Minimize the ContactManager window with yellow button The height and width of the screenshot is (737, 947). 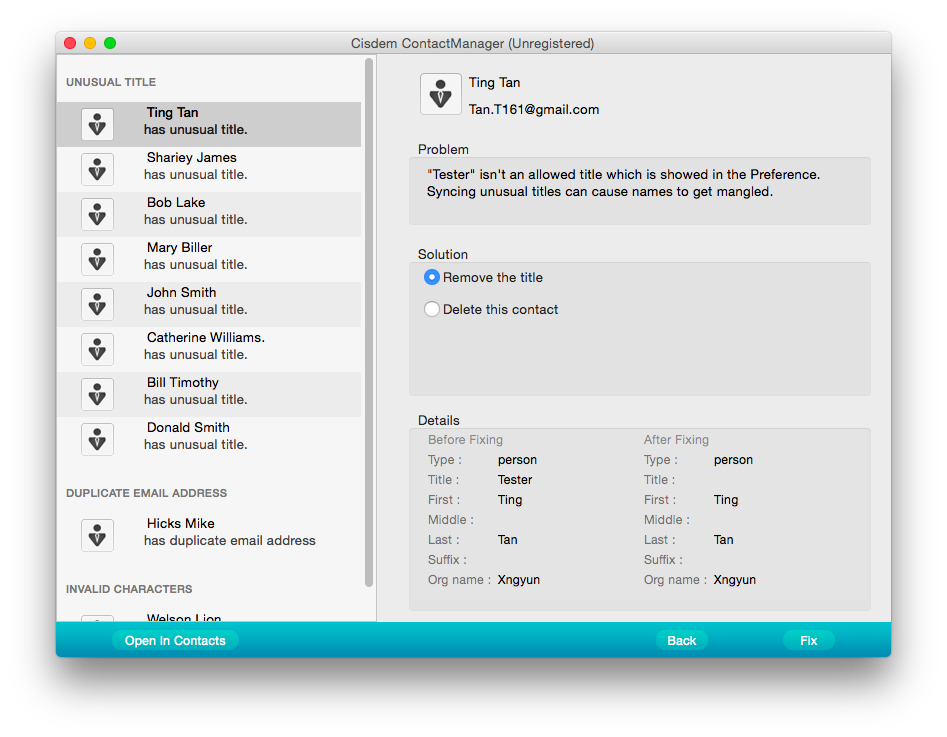[90, 43]
